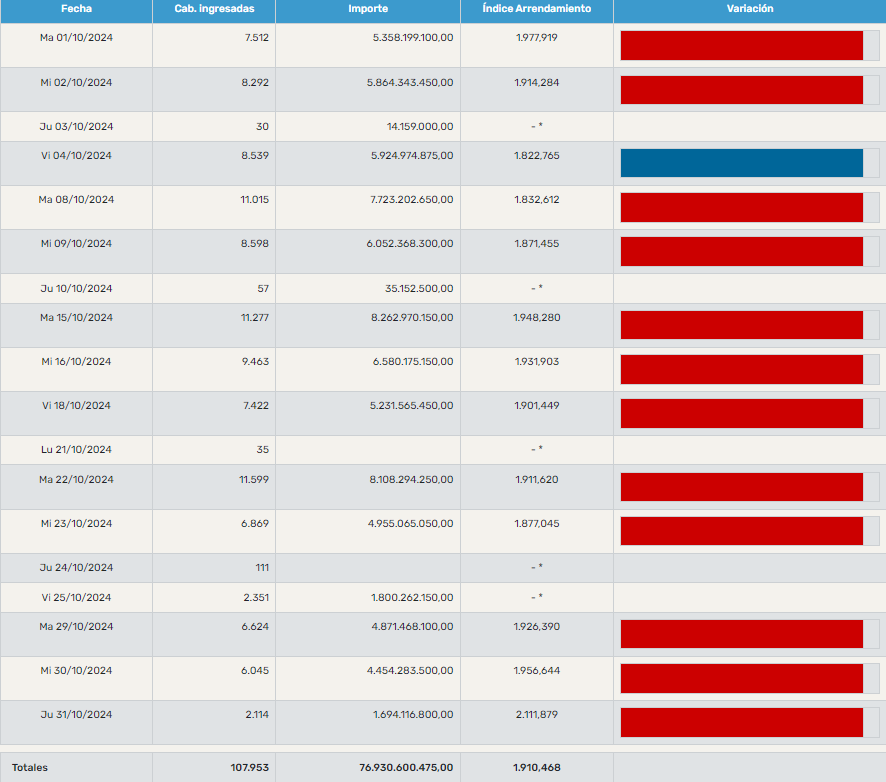Click the heads count 11.599

pos(254,480)
